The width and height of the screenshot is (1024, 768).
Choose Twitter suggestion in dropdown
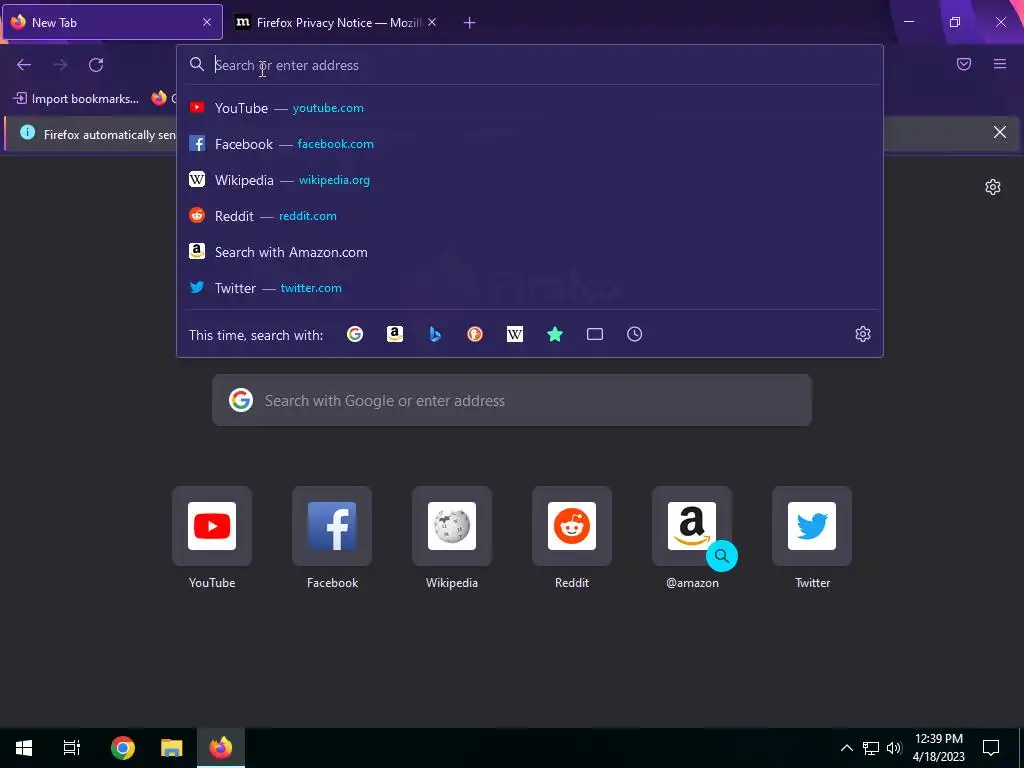530,288
